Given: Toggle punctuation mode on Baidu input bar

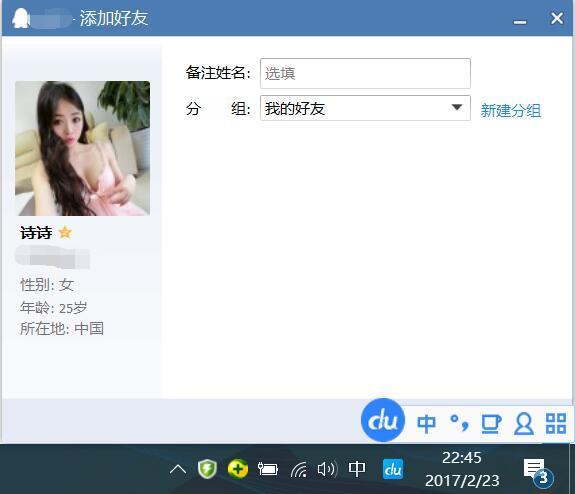Looking at the screenshot, I should 459,424.
